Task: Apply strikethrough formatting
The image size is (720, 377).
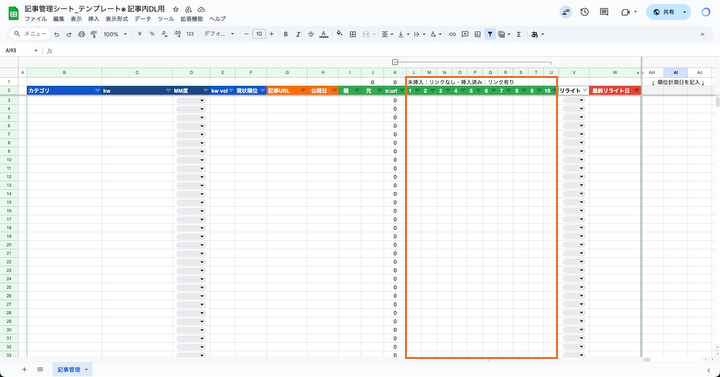Action: click(x=311, y=34)
